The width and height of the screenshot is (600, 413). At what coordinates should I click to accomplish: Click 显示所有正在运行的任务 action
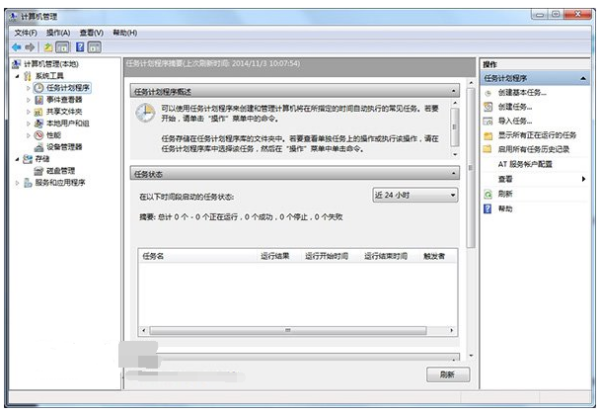pyautogui.click(x=537, y=135)
